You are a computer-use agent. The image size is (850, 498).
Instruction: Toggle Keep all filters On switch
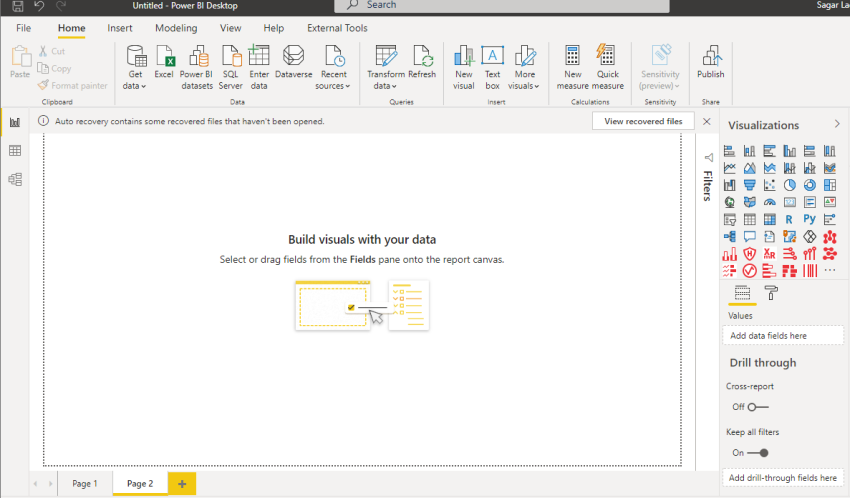pyautogui.click(x=758, y=453)
